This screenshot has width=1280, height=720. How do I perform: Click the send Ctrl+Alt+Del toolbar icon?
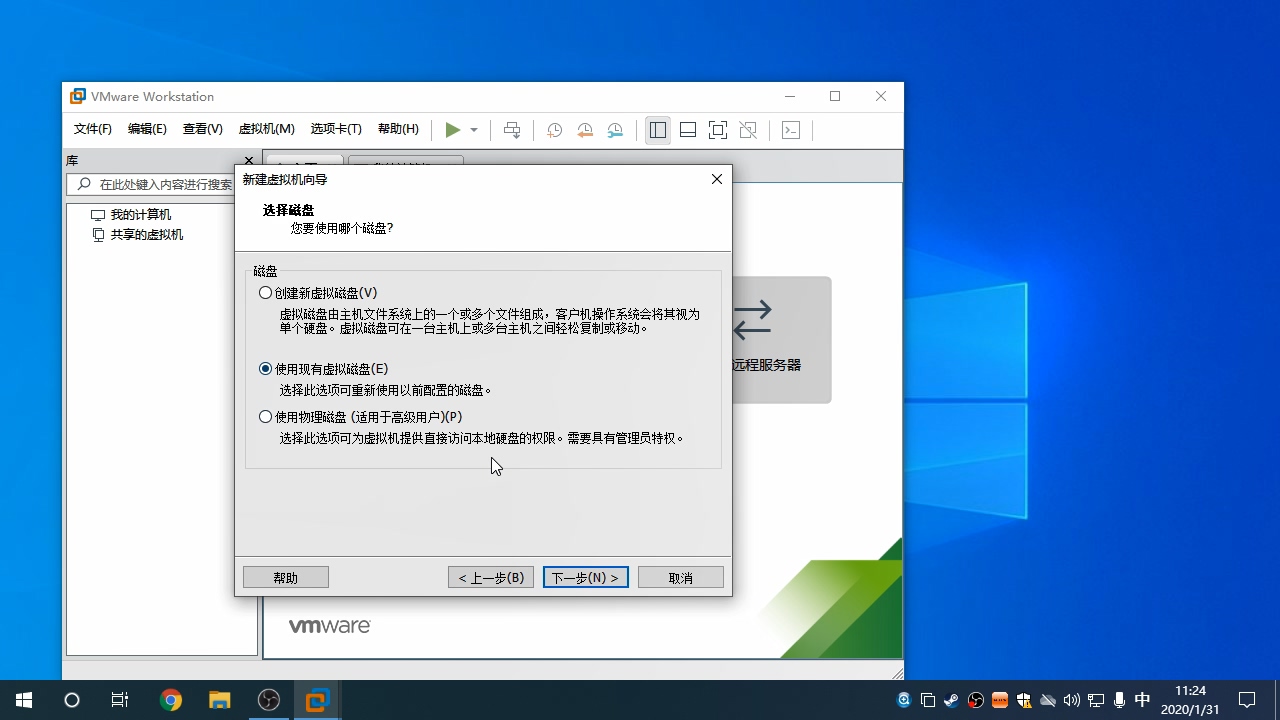point(512,130)
